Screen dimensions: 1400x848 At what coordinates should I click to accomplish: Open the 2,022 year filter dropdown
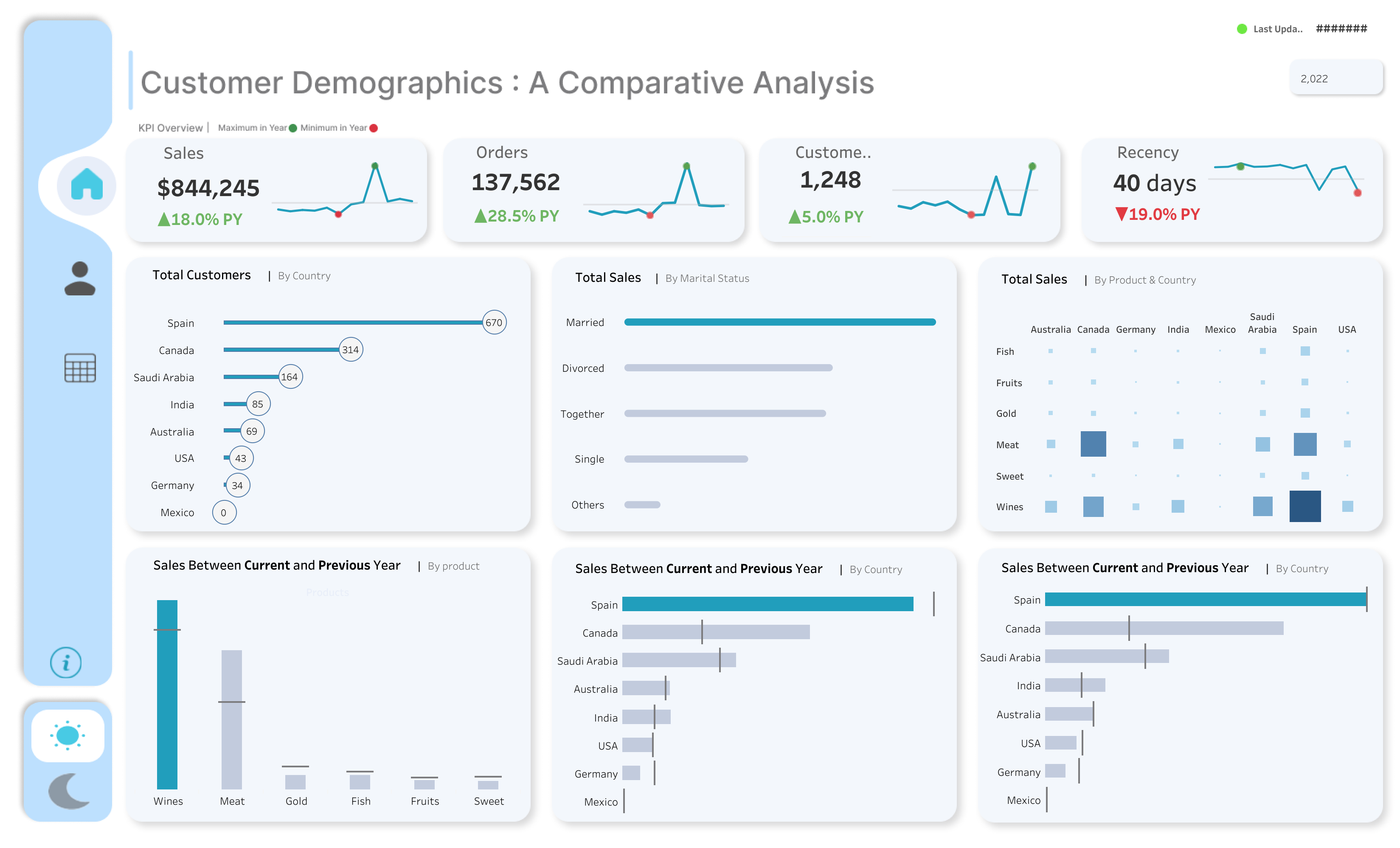1336,79
